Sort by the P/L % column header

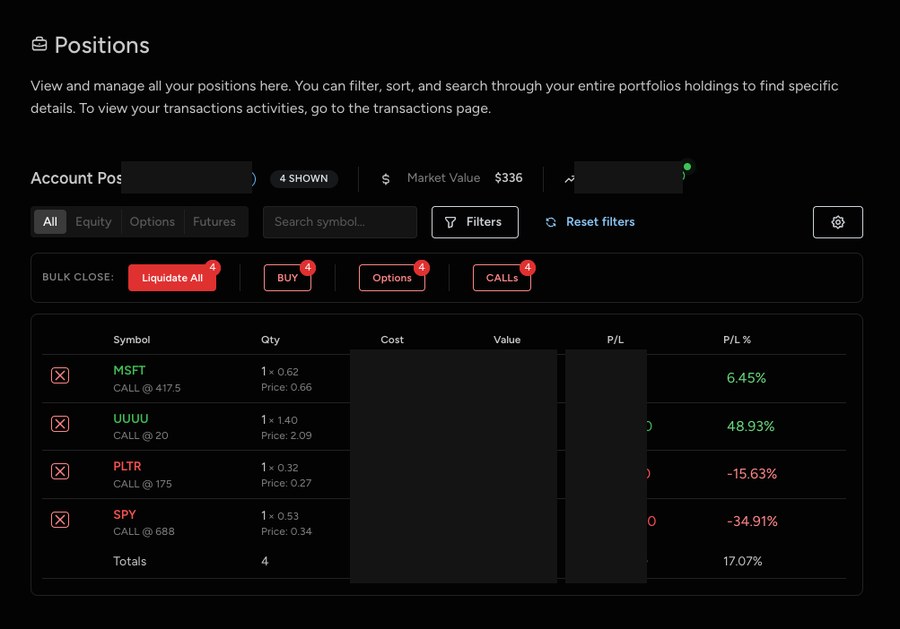[737, 340]
